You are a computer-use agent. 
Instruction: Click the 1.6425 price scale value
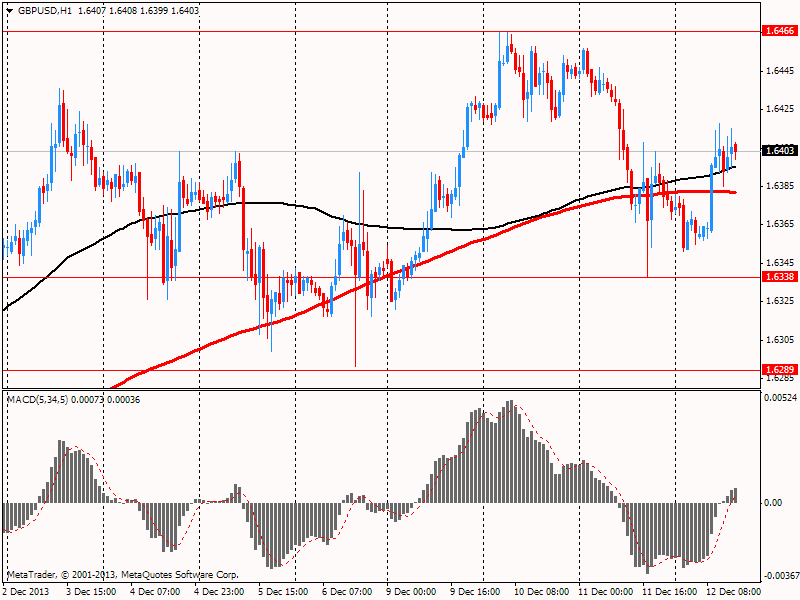click(780, 109)
